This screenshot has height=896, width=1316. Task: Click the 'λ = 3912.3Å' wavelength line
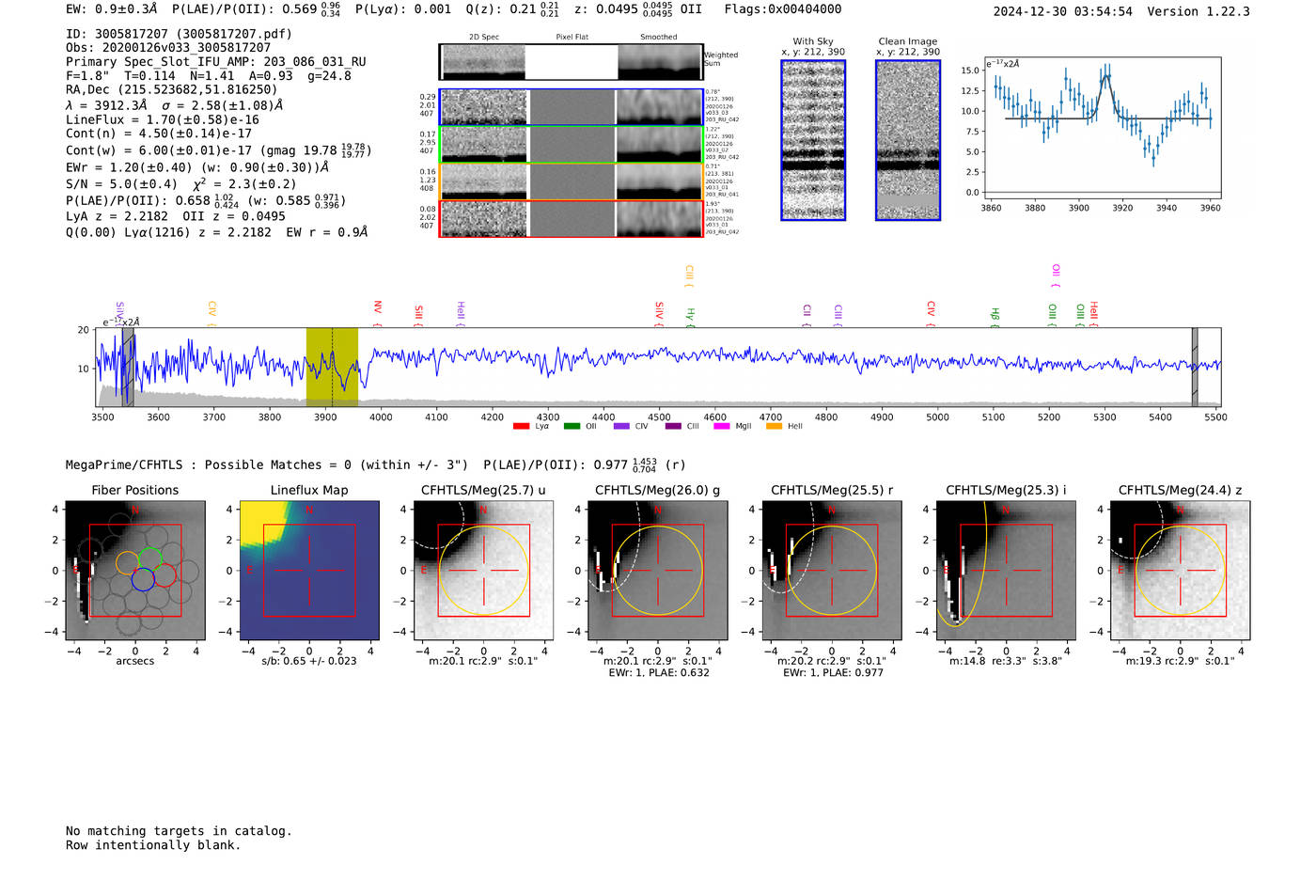[174, 105]
